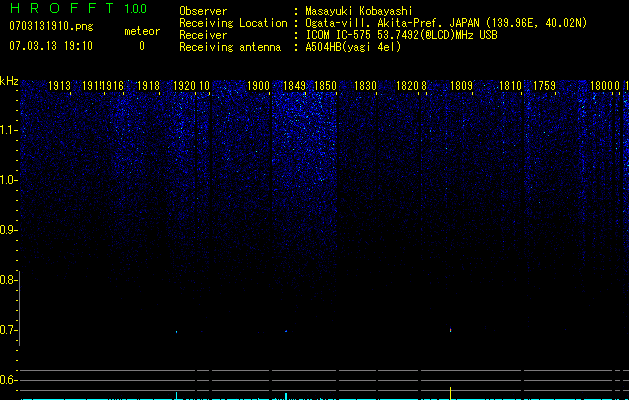
Task: Click the red echo dot below 1809
Action: [450, 330]
